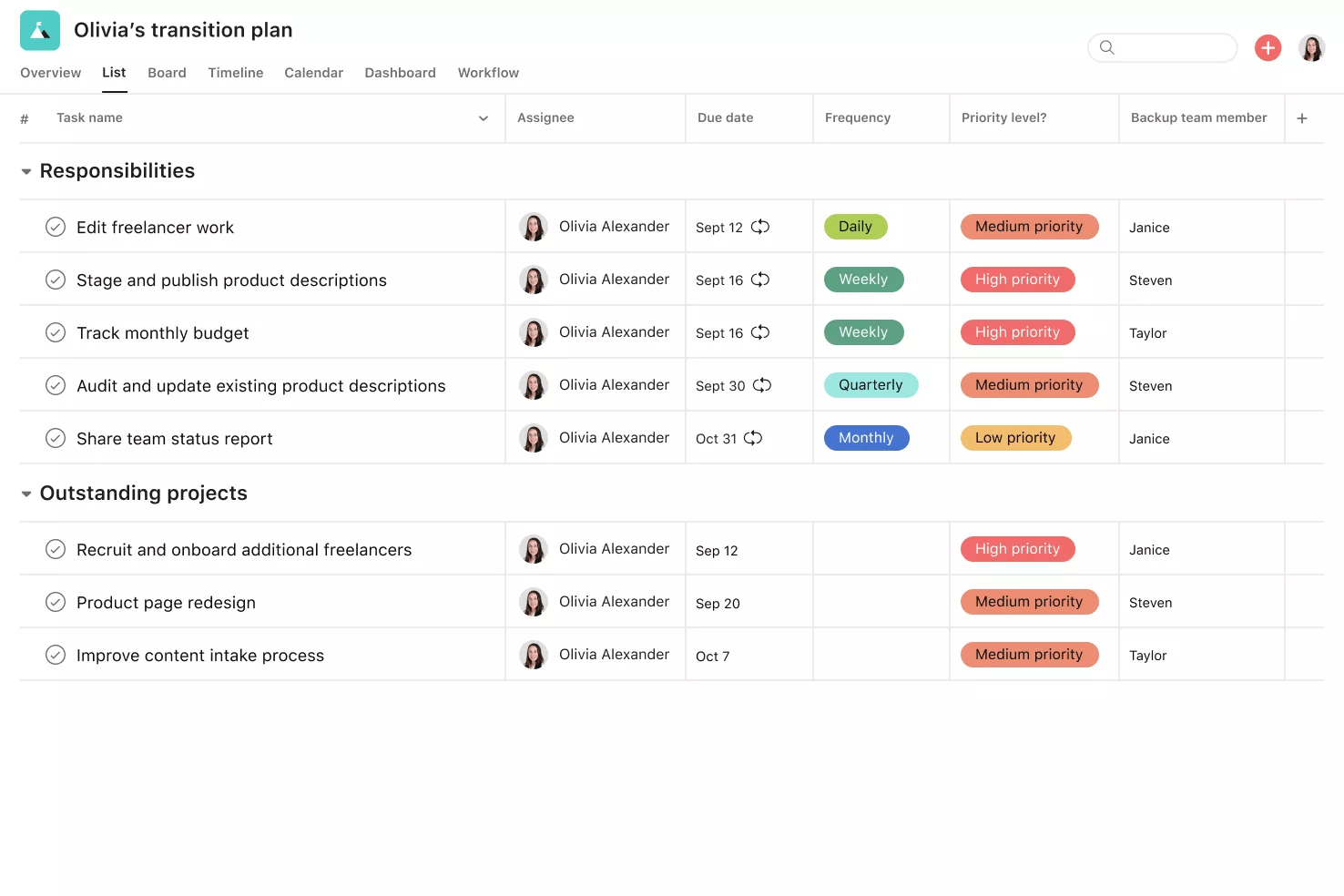
Task: Open the user profile avatar at top right
Action: [x=1311, y=47]
